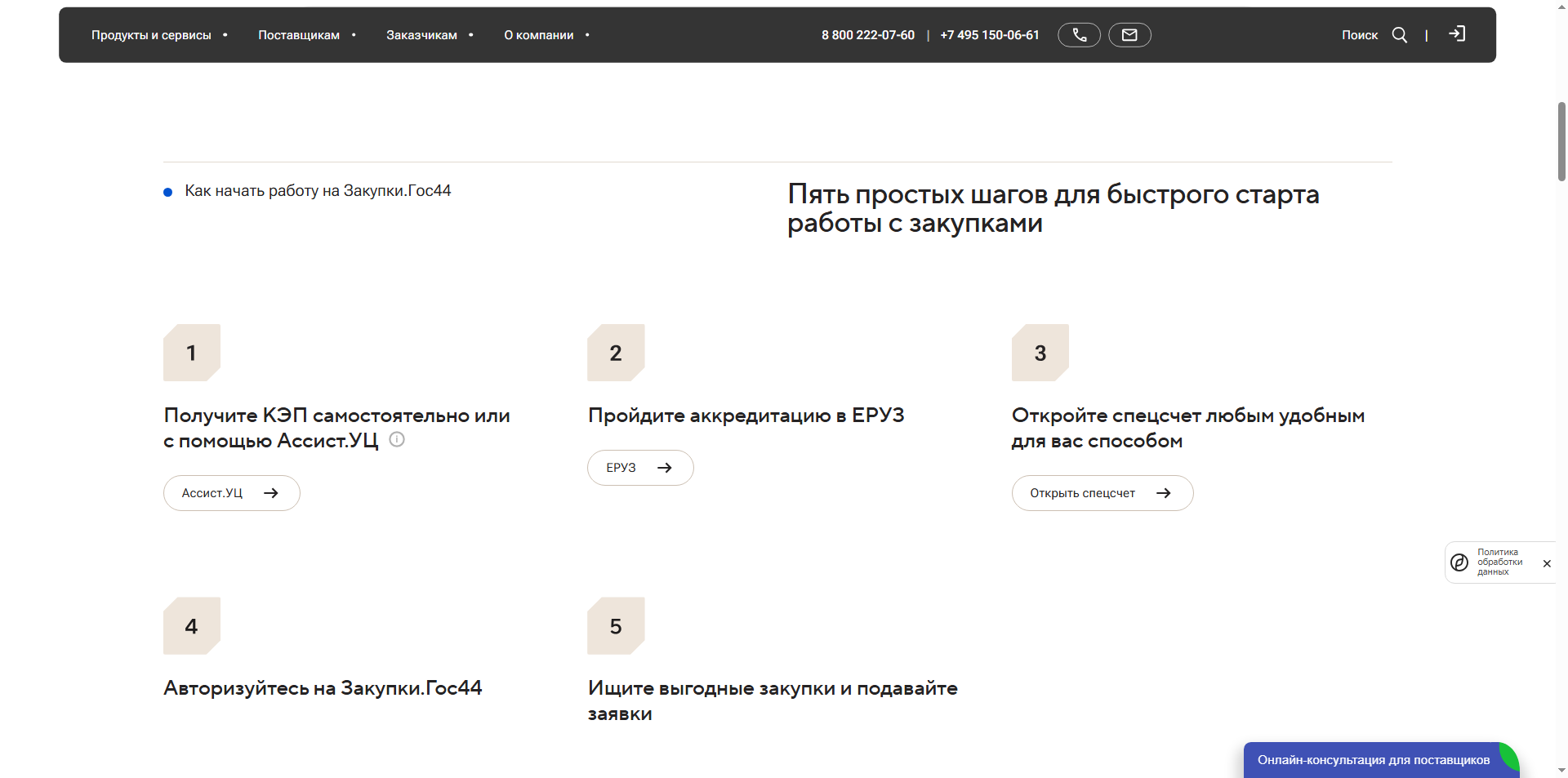Call the number +7 495 150-06-61

pyautogui.click(x=990, y=35)
